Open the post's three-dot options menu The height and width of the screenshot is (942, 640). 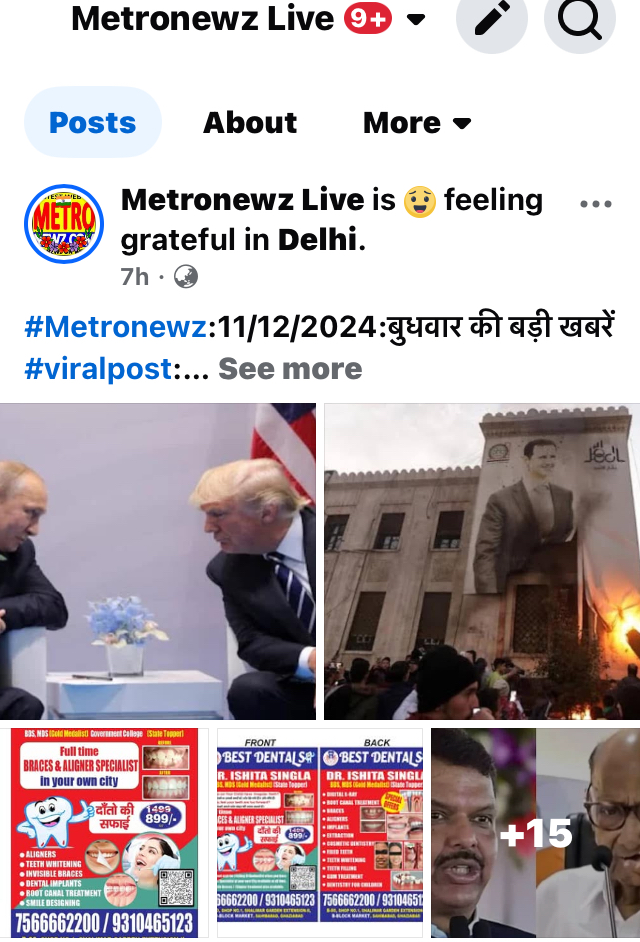click(596, 204)
